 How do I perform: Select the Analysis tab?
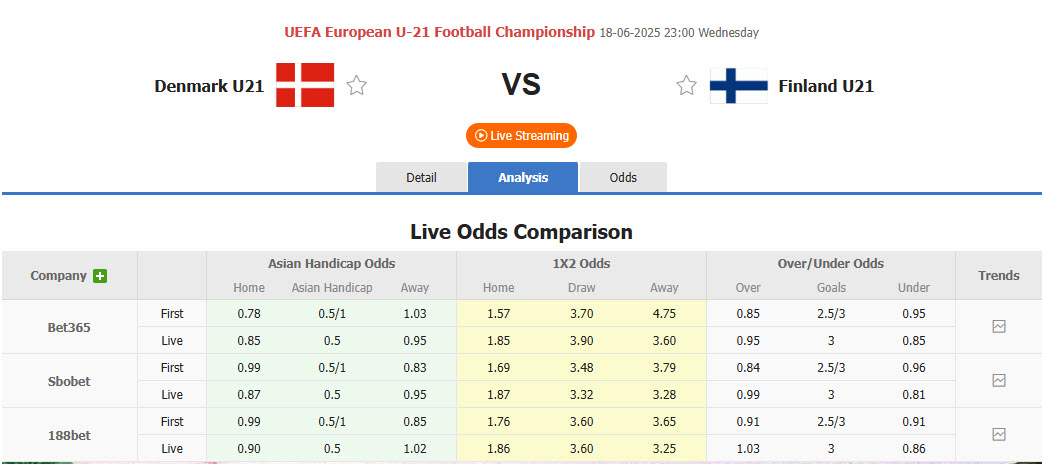click(x=523, y=177)
